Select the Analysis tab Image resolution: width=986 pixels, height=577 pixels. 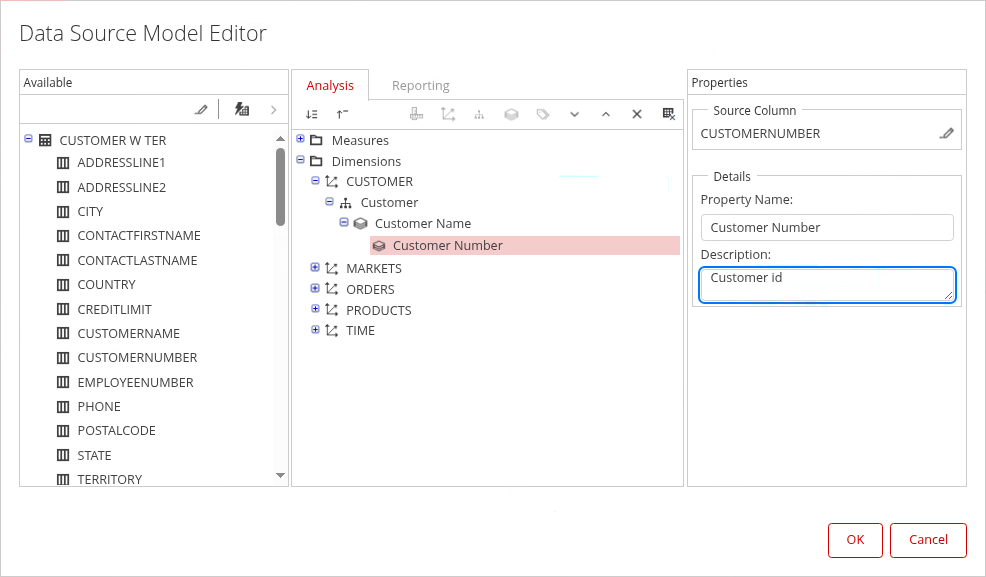point(330,85)
